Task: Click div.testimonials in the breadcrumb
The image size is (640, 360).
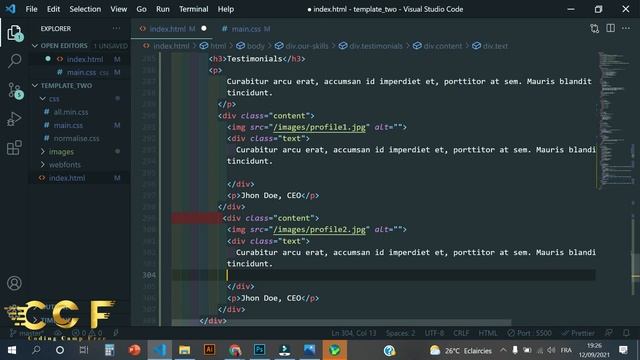Action: [x=376, y=46]
